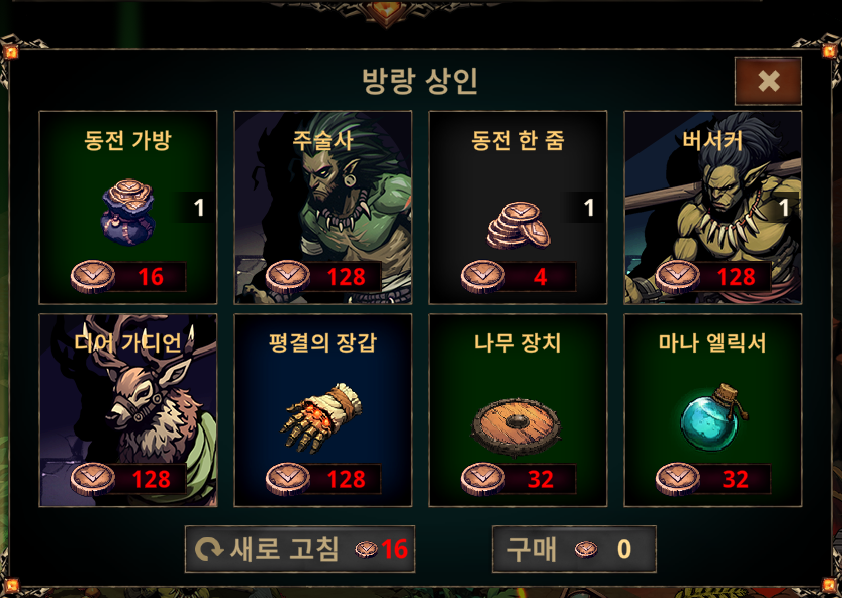
Task: Click the 32 price on 나무 장치
Action: tap(541, 479)
